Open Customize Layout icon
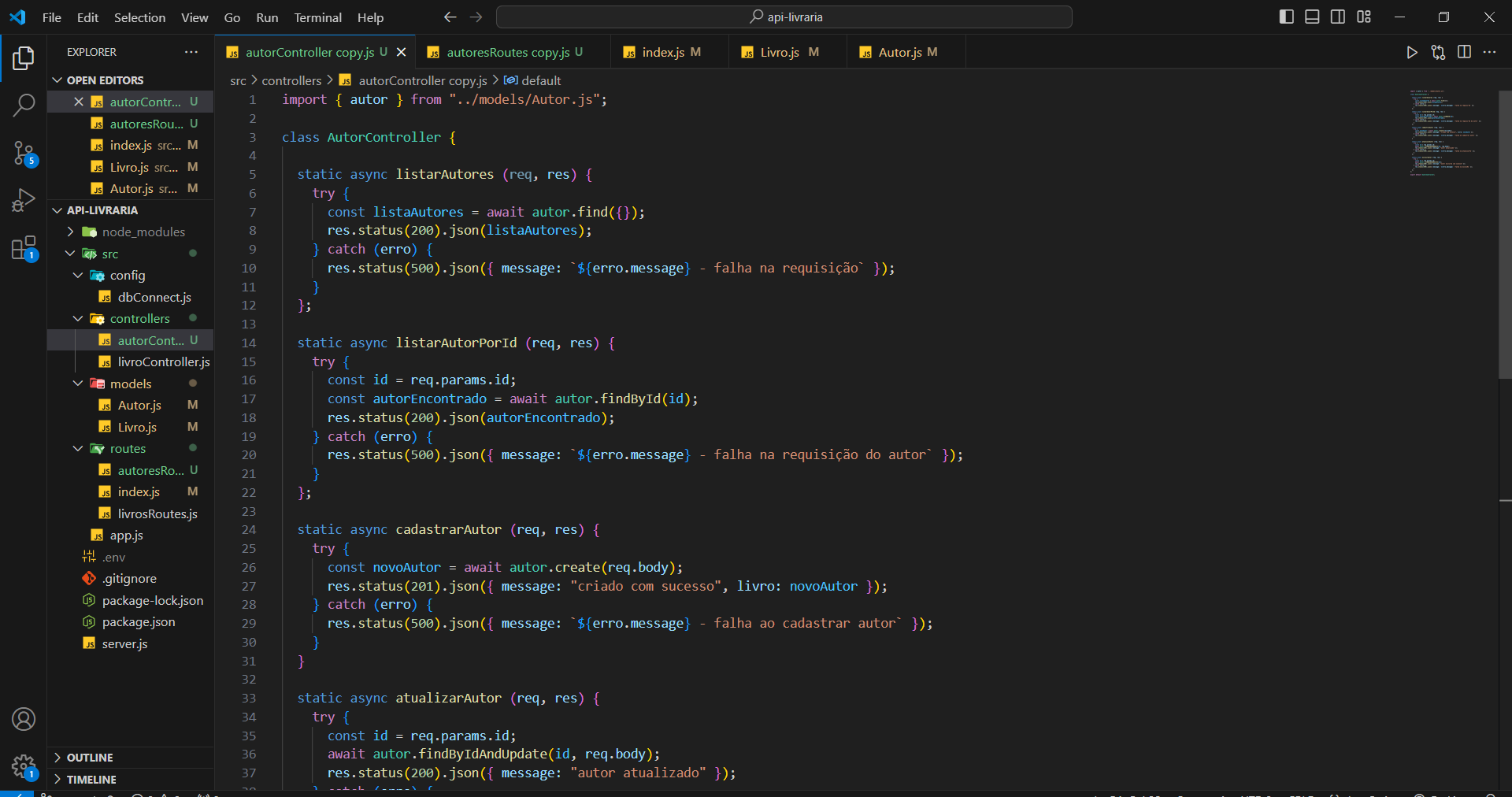This screenshot has width=1512, height=797. coord(1364,17)
